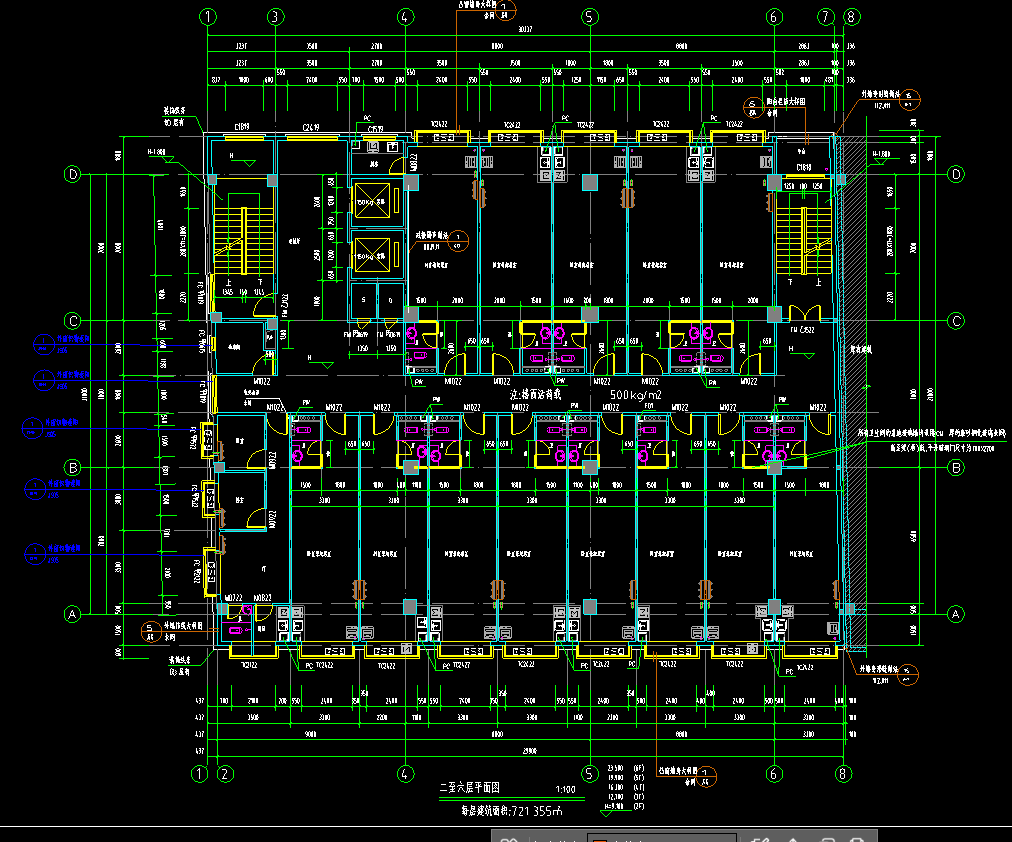
Task: Select grid axis bubble 8 at bottom
Action: (x=843, y=773)
